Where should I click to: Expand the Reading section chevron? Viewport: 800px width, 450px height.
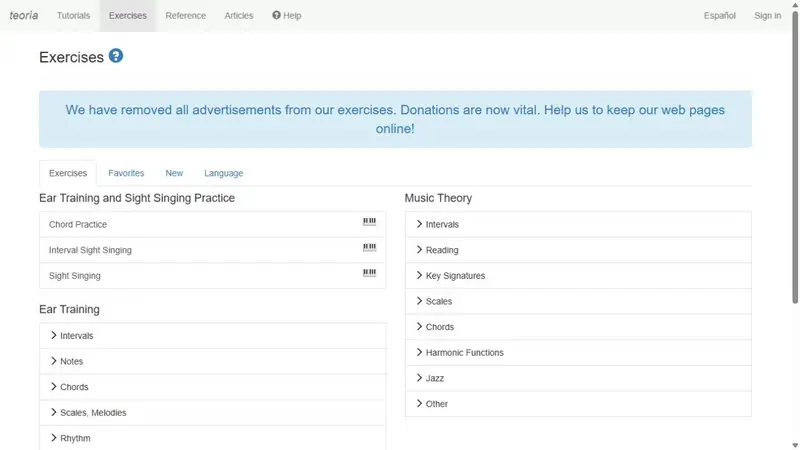419,249
